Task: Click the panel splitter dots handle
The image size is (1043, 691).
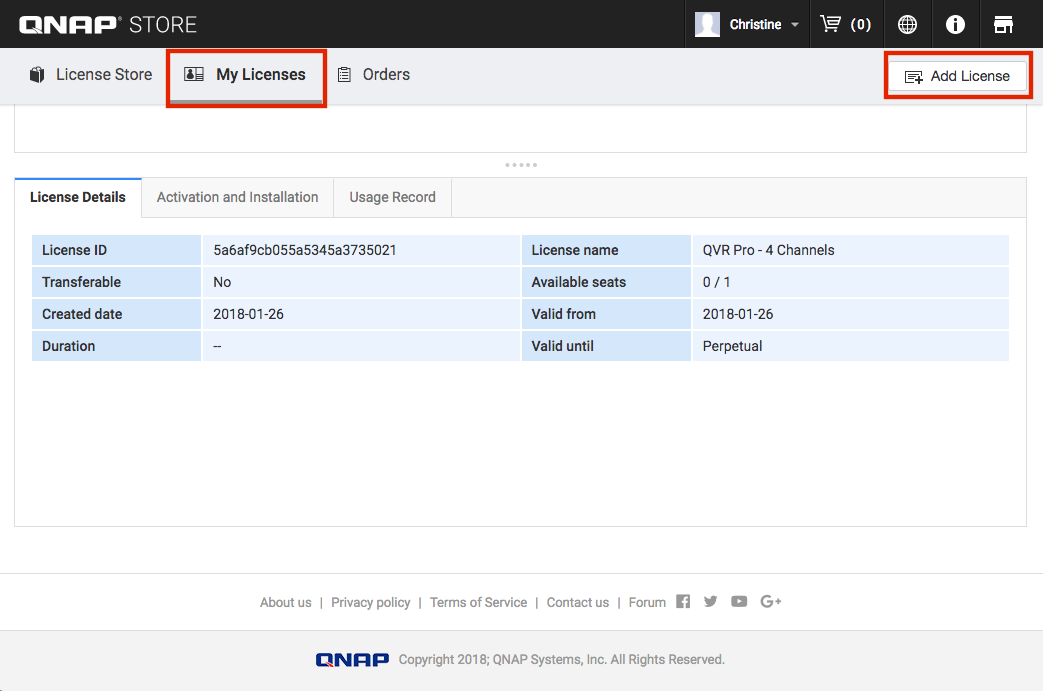Action: (521, 164)
